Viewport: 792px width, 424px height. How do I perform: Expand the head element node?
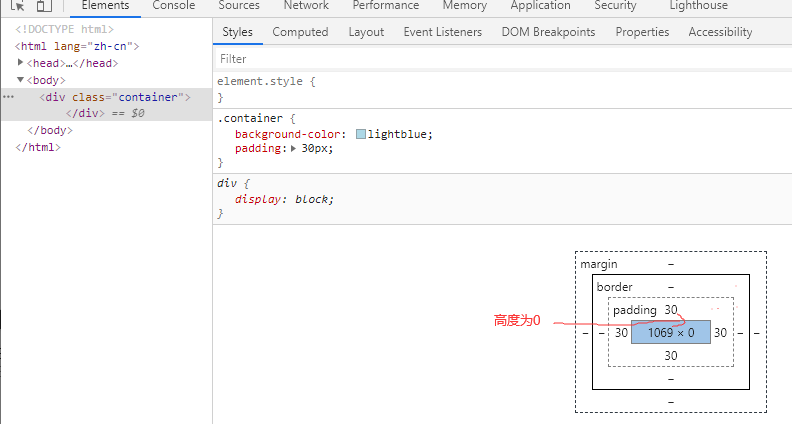(21, 62)
